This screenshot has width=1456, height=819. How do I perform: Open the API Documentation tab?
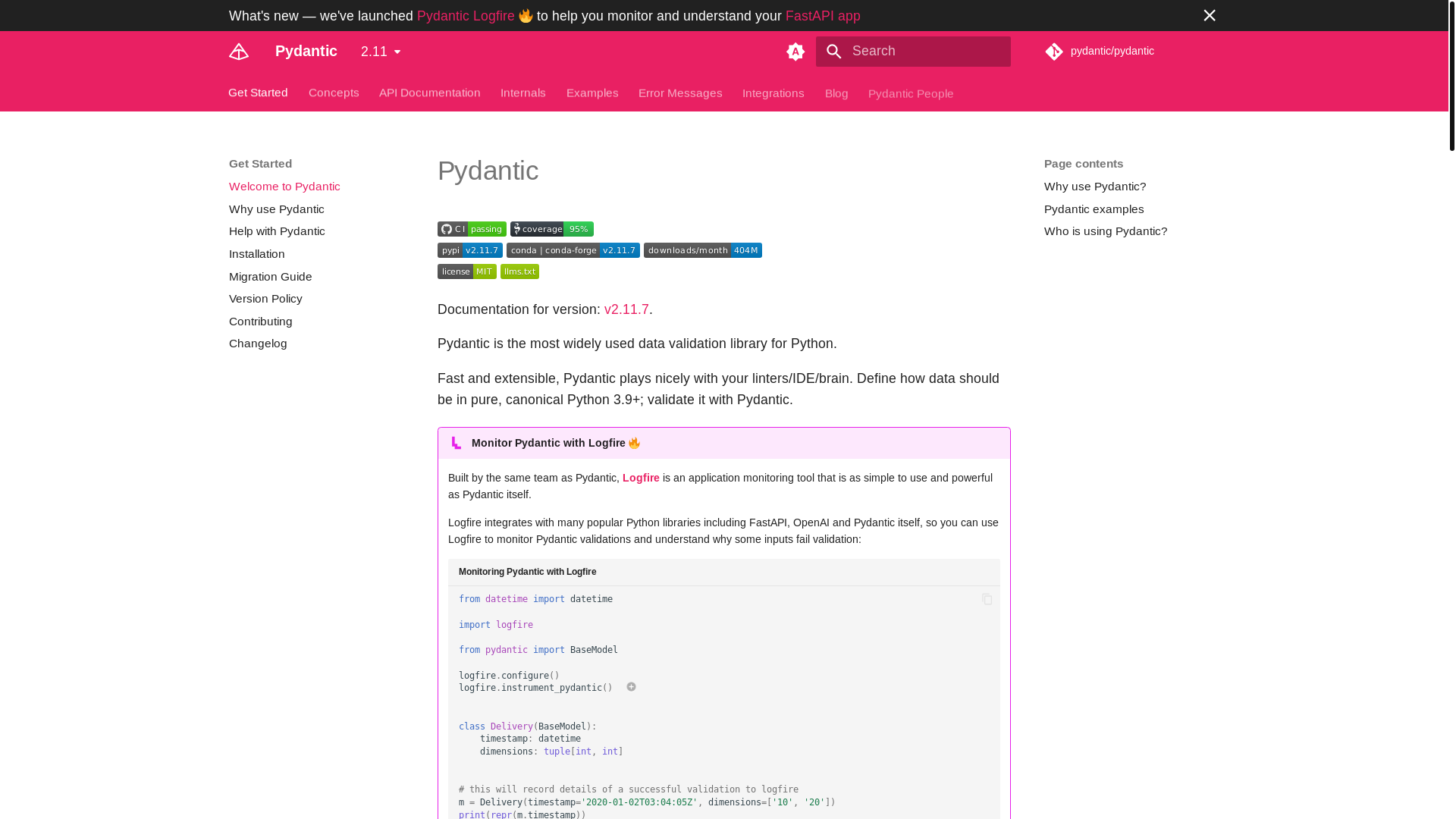(429, 93)
